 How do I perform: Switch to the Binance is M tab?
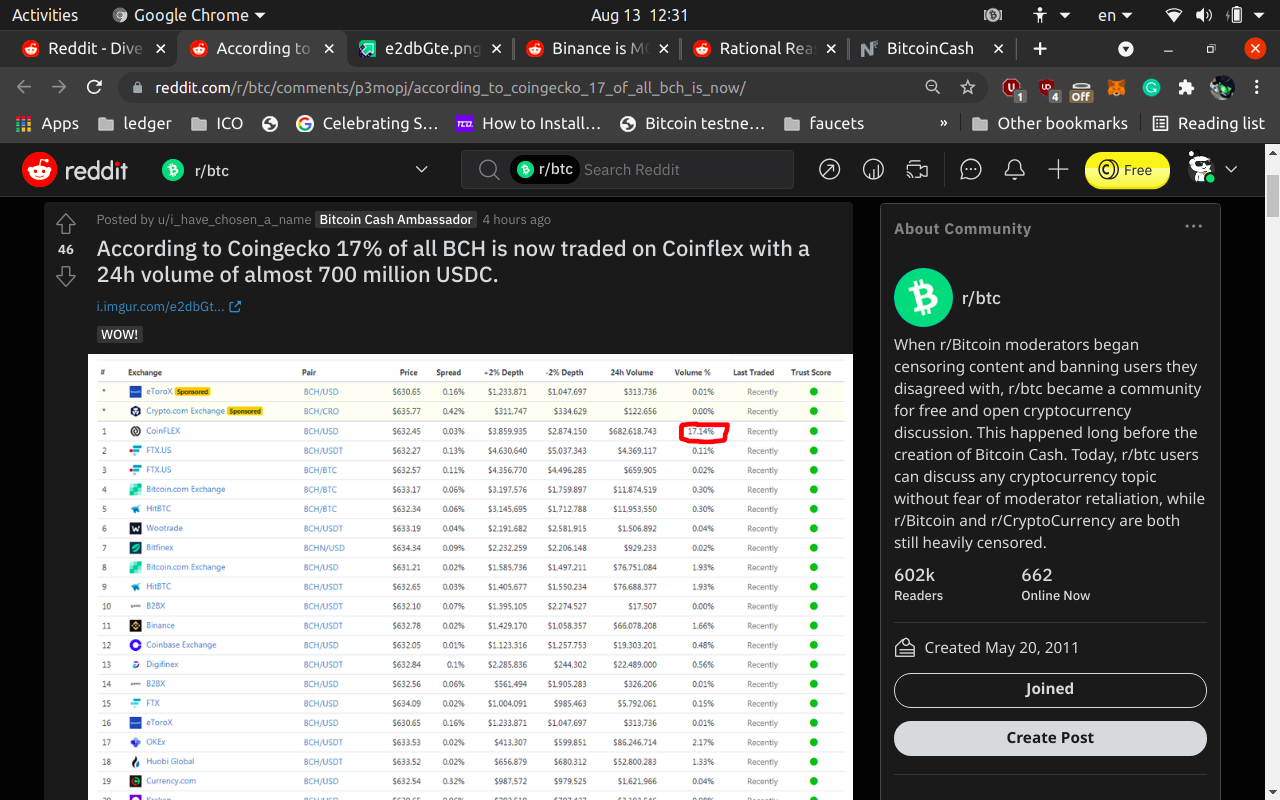(598, 48)
